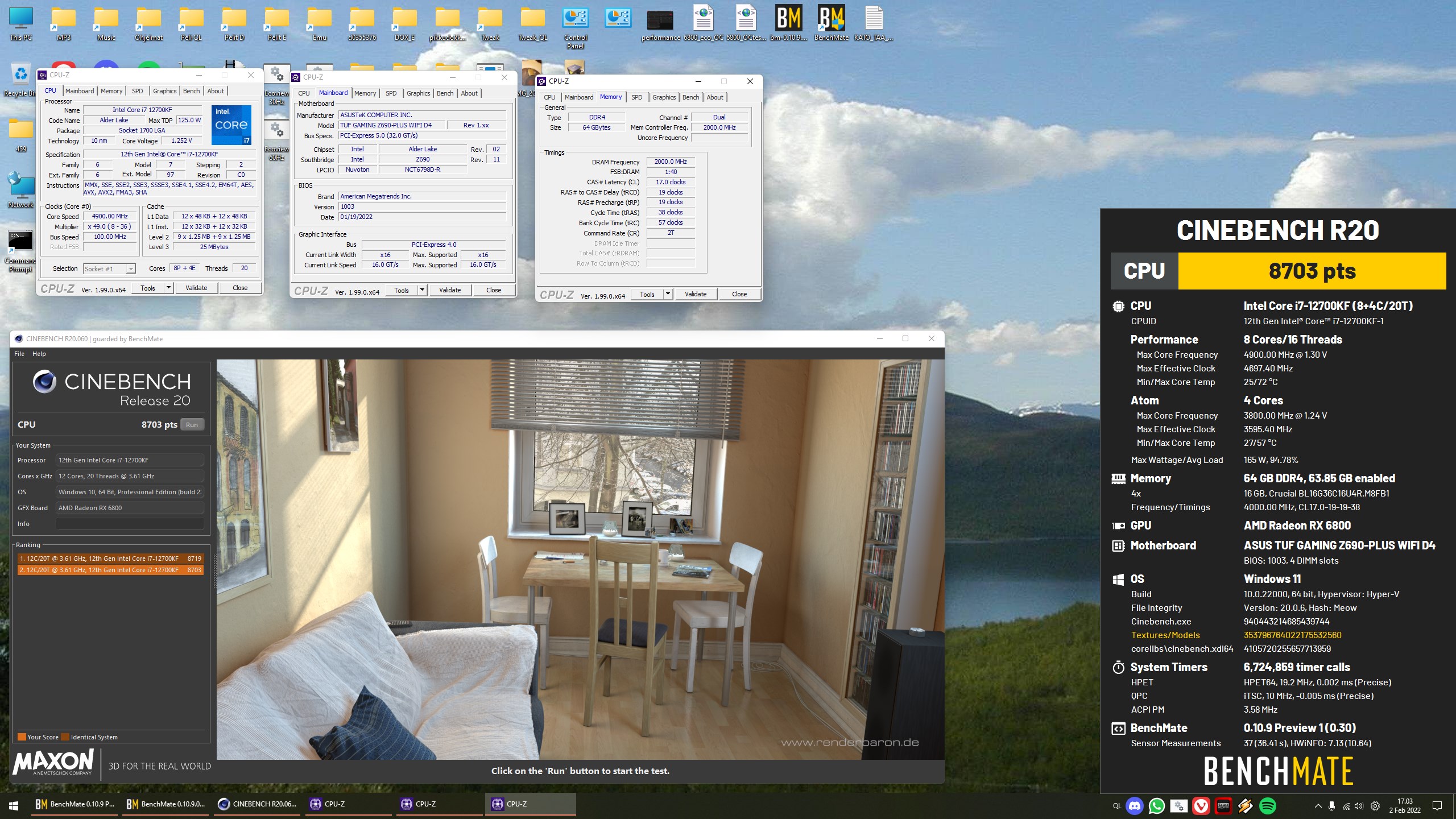
Task: Open the MP3 folder shortcut
Action: [x=64, y=24]
